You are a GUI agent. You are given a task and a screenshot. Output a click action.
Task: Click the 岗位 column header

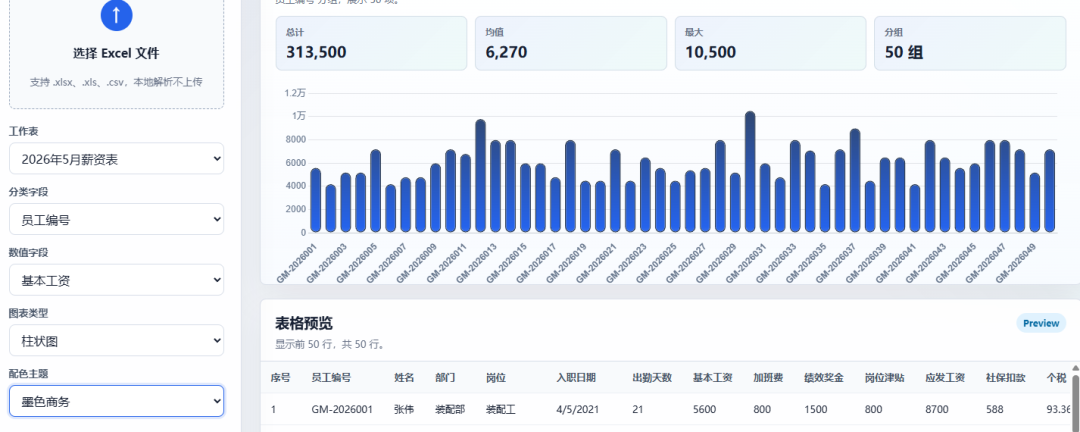point(496,378)
